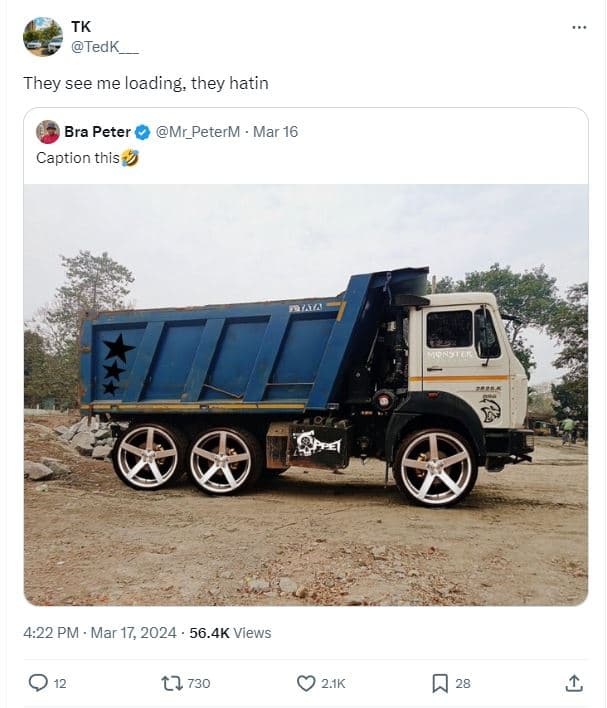Click the 2.1K likes count

[333, 683]
